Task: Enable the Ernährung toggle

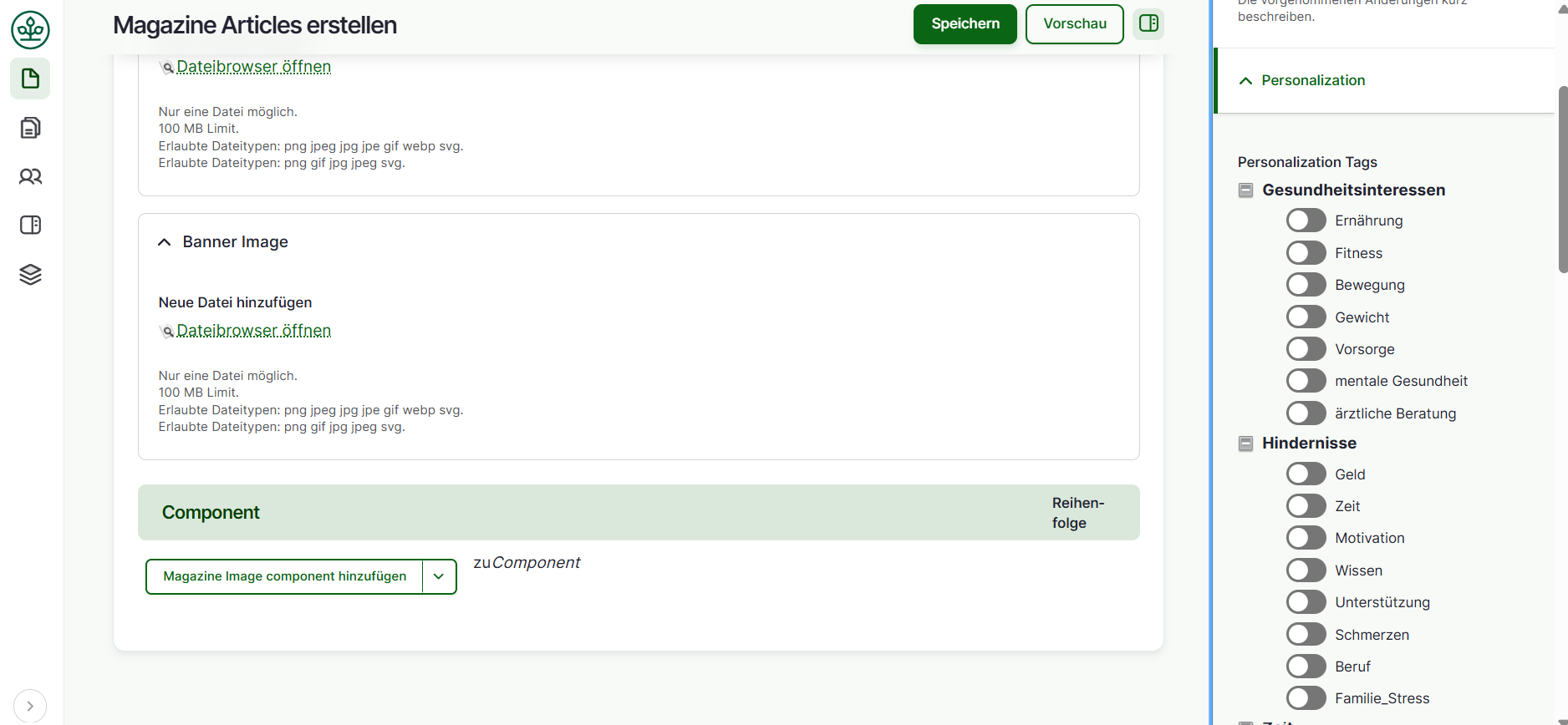Action: point(1306,221)
